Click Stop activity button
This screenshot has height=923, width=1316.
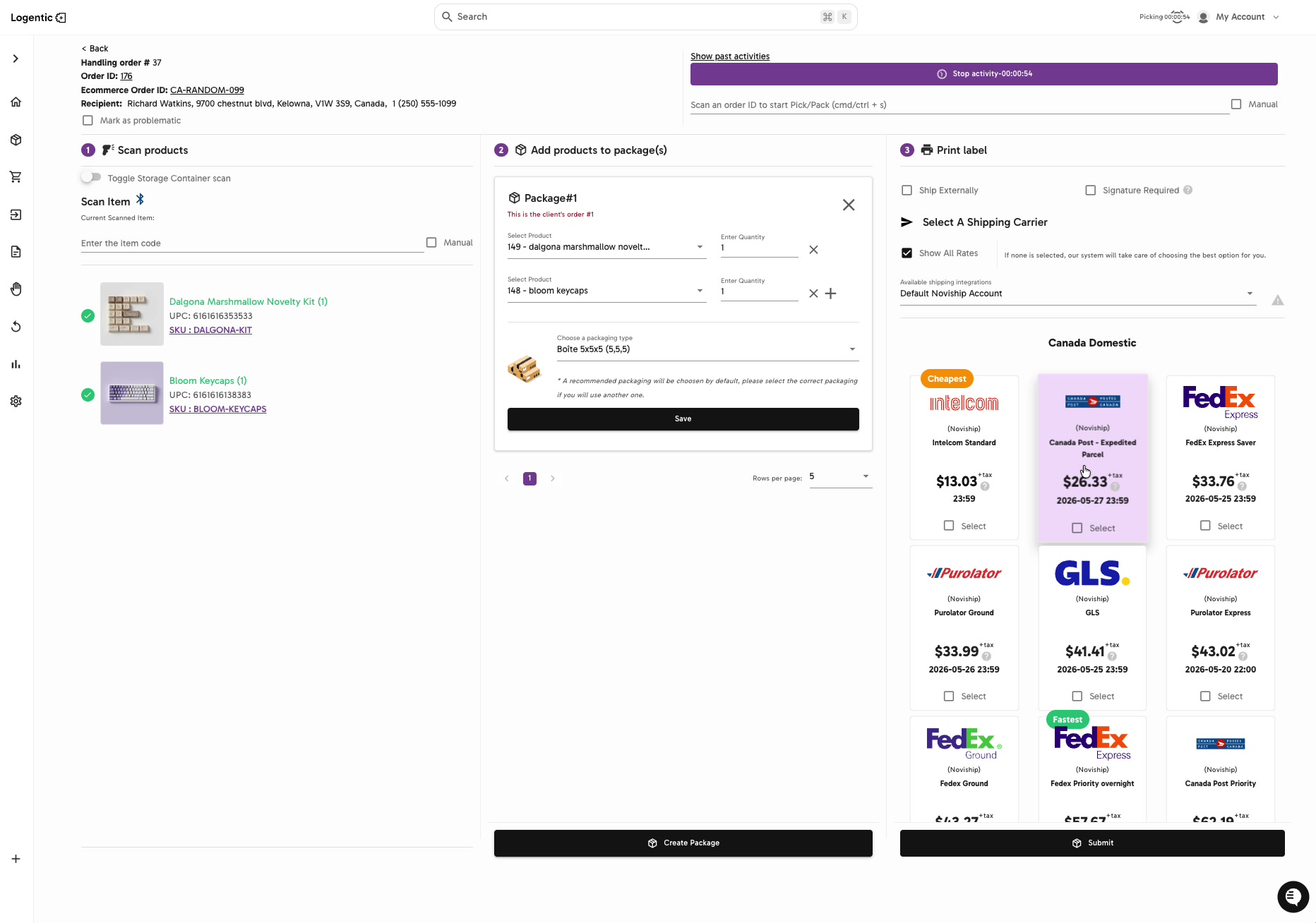(983, 74)
